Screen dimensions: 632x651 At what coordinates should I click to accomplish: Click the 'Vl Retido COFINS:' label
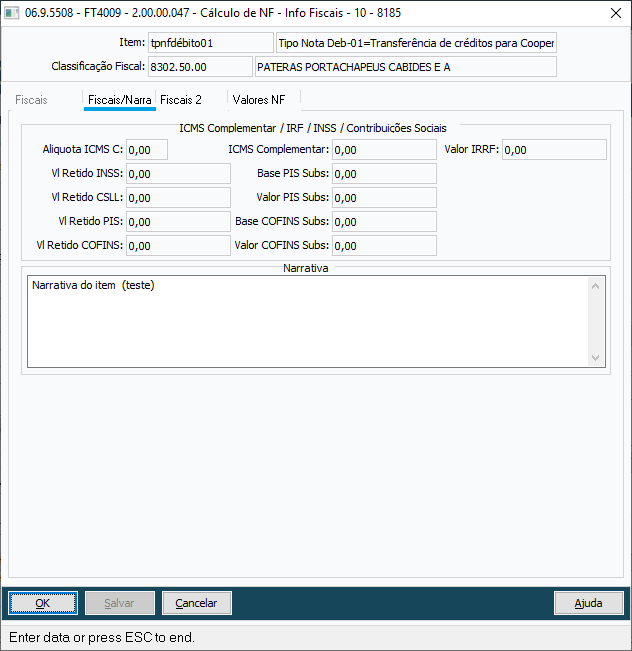click(x=79, y=245)
